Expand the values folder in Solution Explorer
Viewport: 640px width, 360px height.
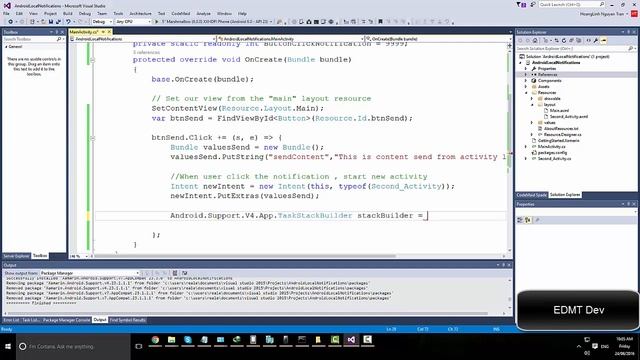(532, 122)
